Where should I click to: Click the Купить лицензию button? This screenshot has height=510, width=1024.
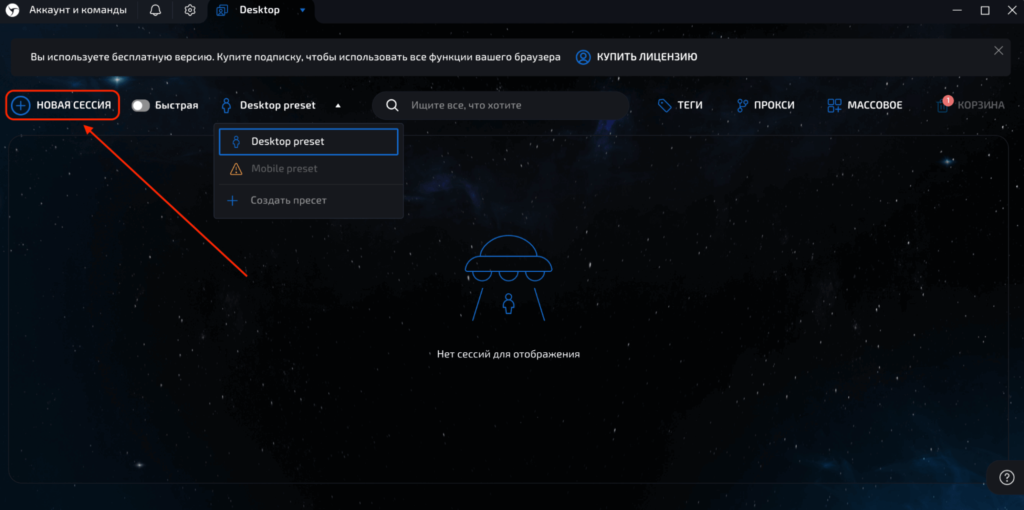(x=636, y=57)
